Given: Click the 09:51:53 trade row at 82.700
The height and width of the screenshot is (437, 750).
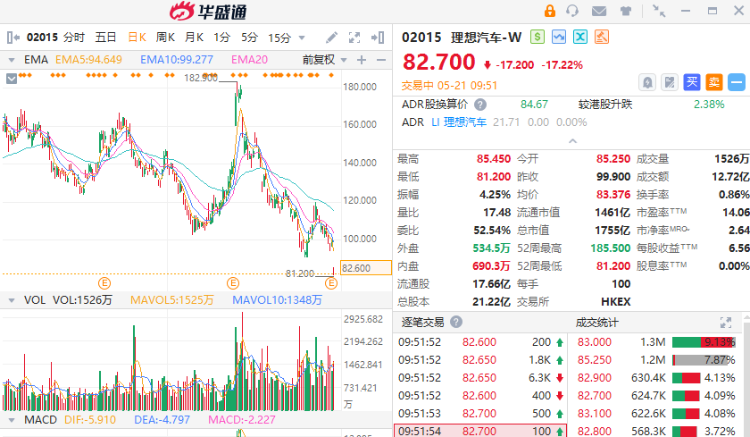Looking at the screenshot, I should click(x=480, y=414).
